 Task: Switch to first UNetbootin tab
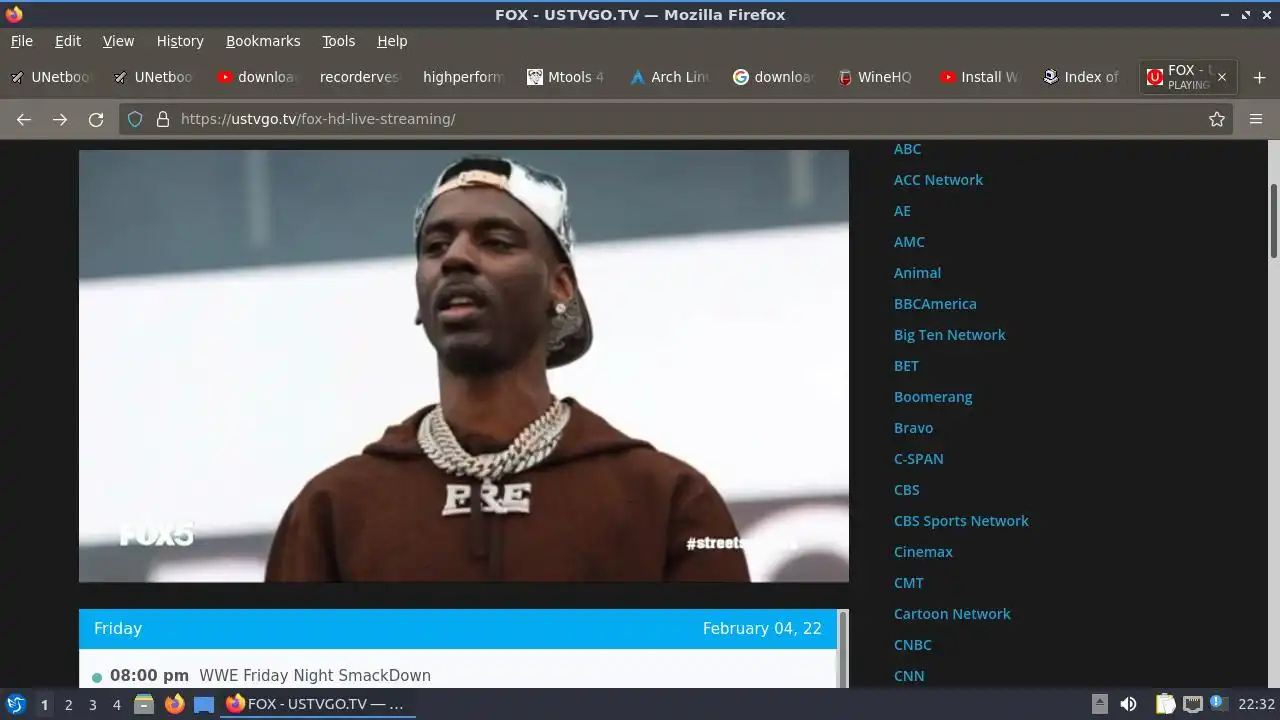click(x=50, y=77)
